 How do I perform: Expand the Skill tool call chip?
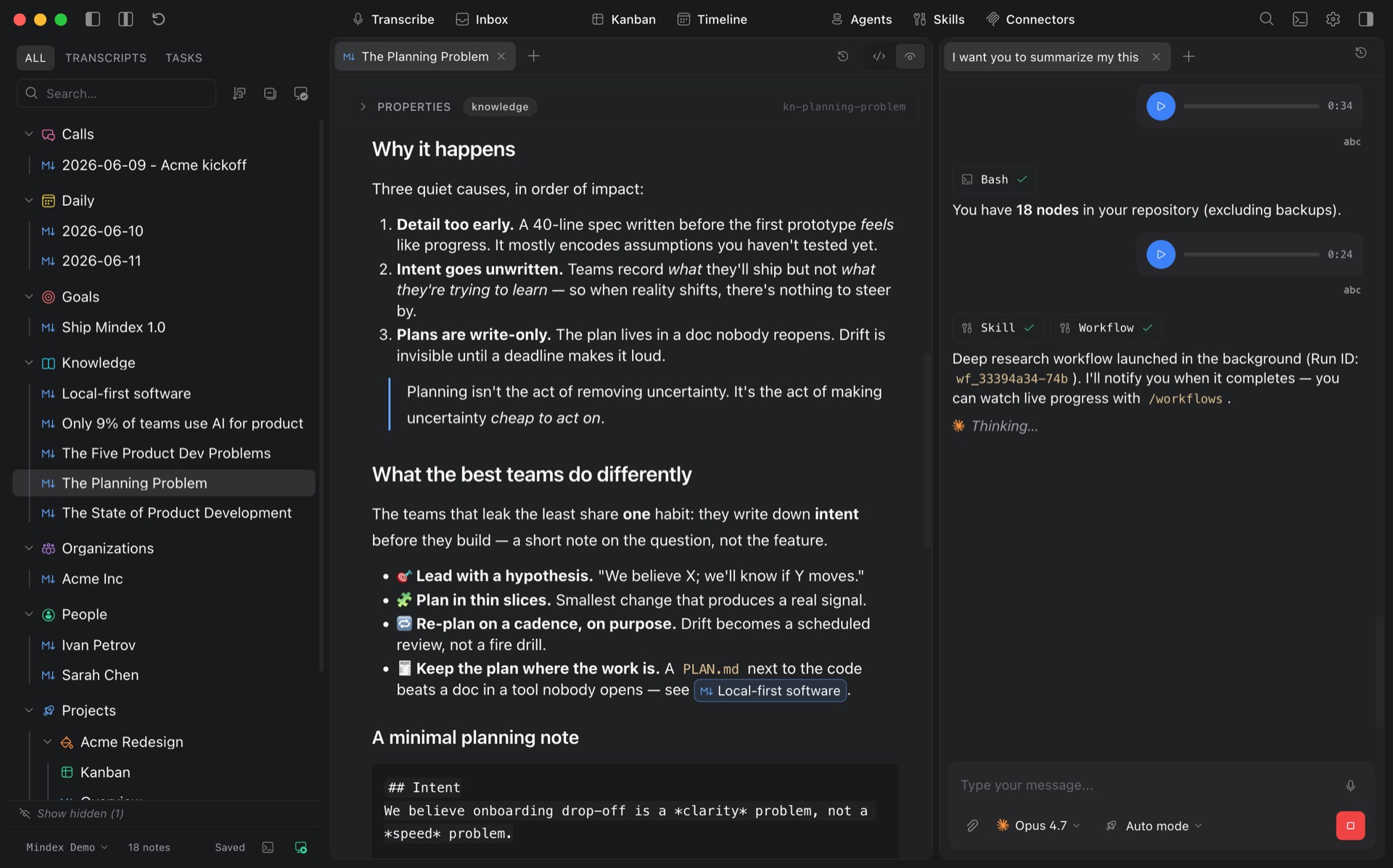click(998, 328)
